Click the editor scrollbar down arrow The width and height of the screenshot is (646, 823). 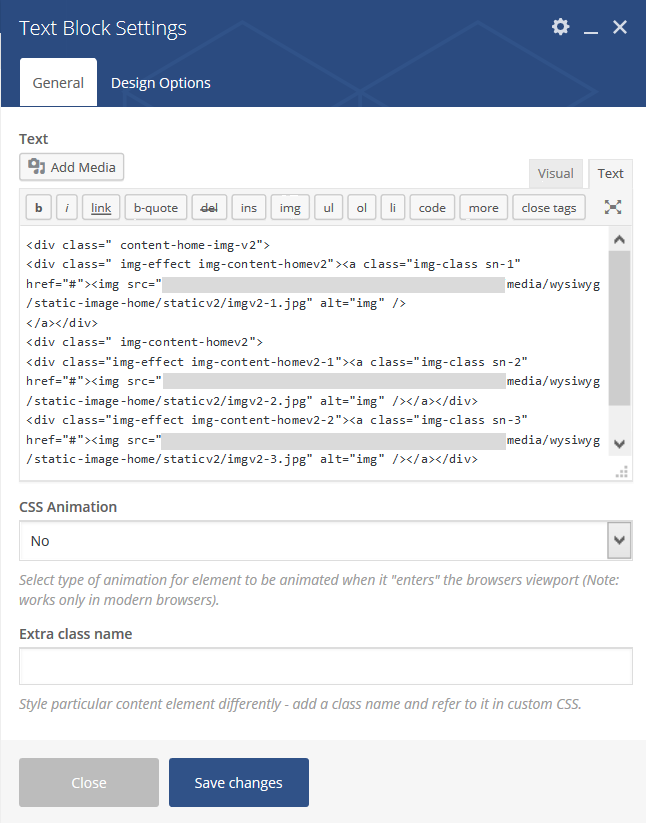click(x=619, y=444)
